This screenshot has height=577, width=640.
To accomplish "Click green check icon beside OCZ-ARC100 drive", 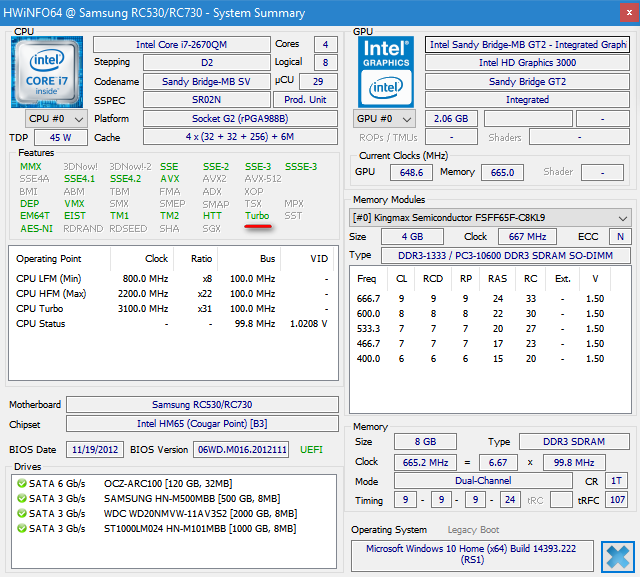I will pyautogui.click(x=22, y=484).
